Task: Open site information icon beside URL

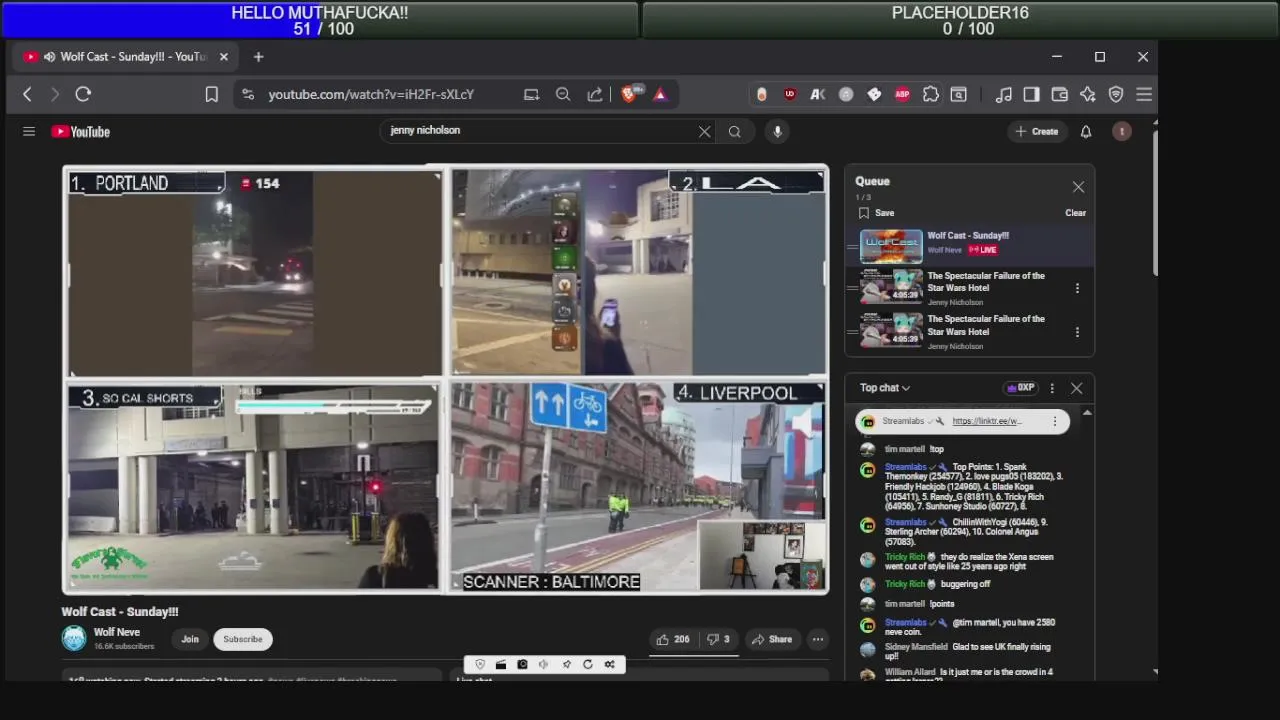Action: (248, 94)
